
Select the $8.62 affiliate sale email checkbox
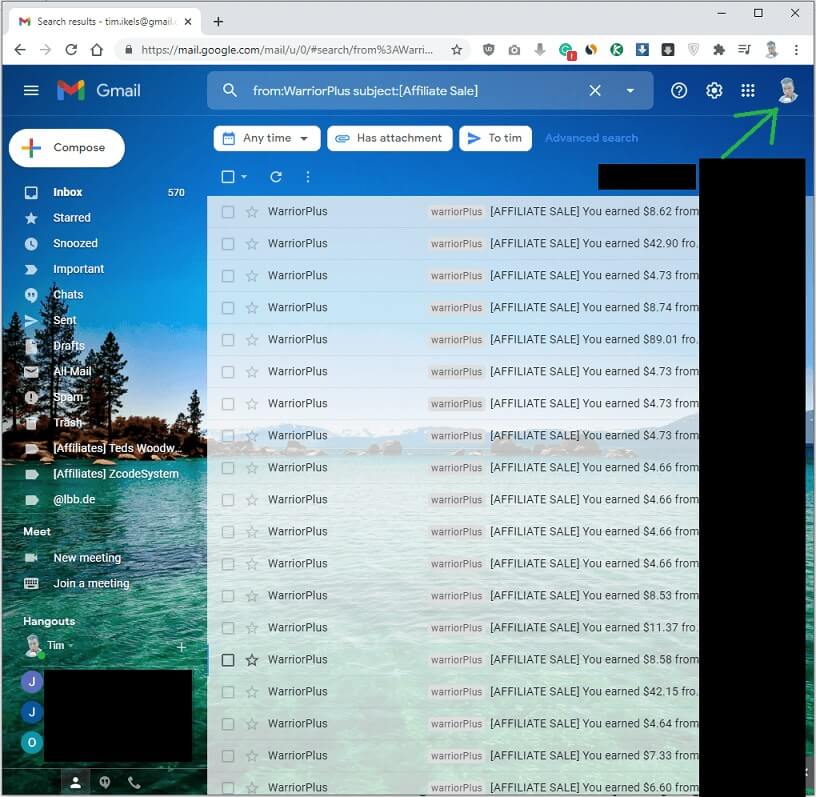point(228,212)
